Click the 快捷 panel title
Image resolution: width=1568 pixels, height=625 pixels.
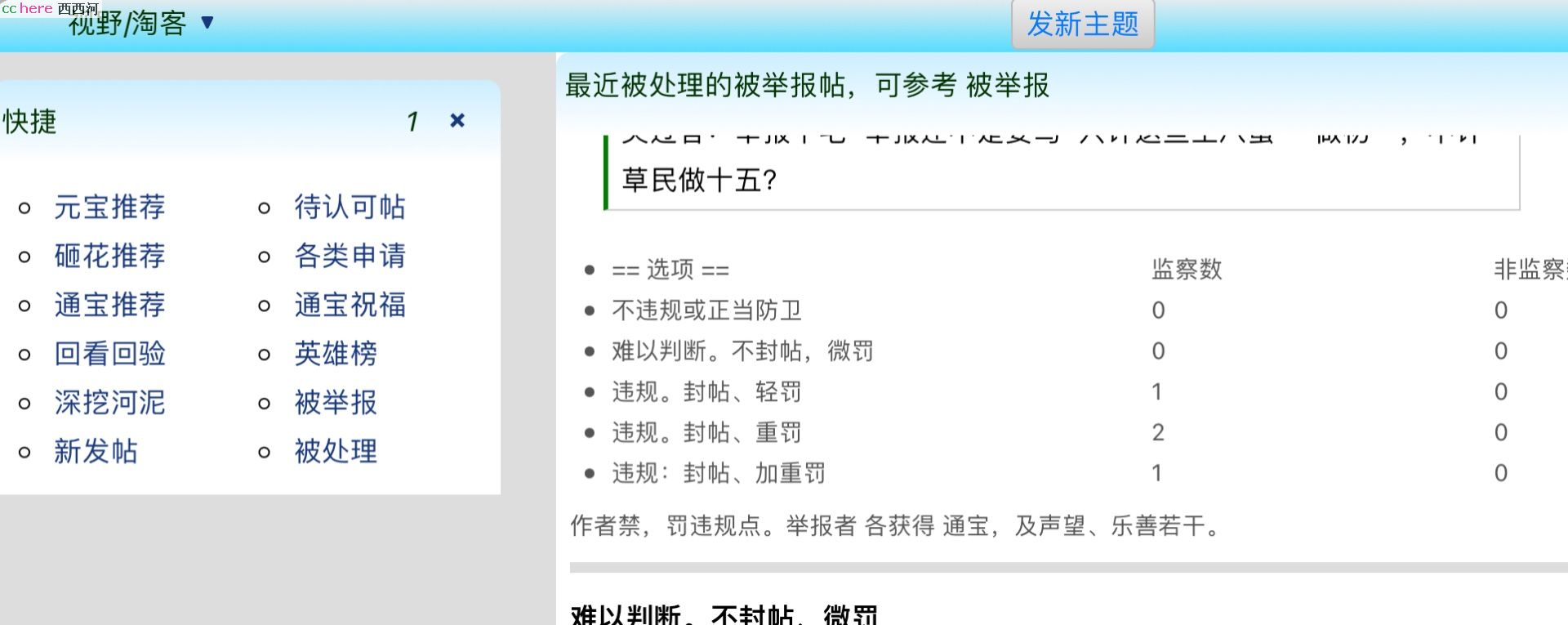click(29, 122)
